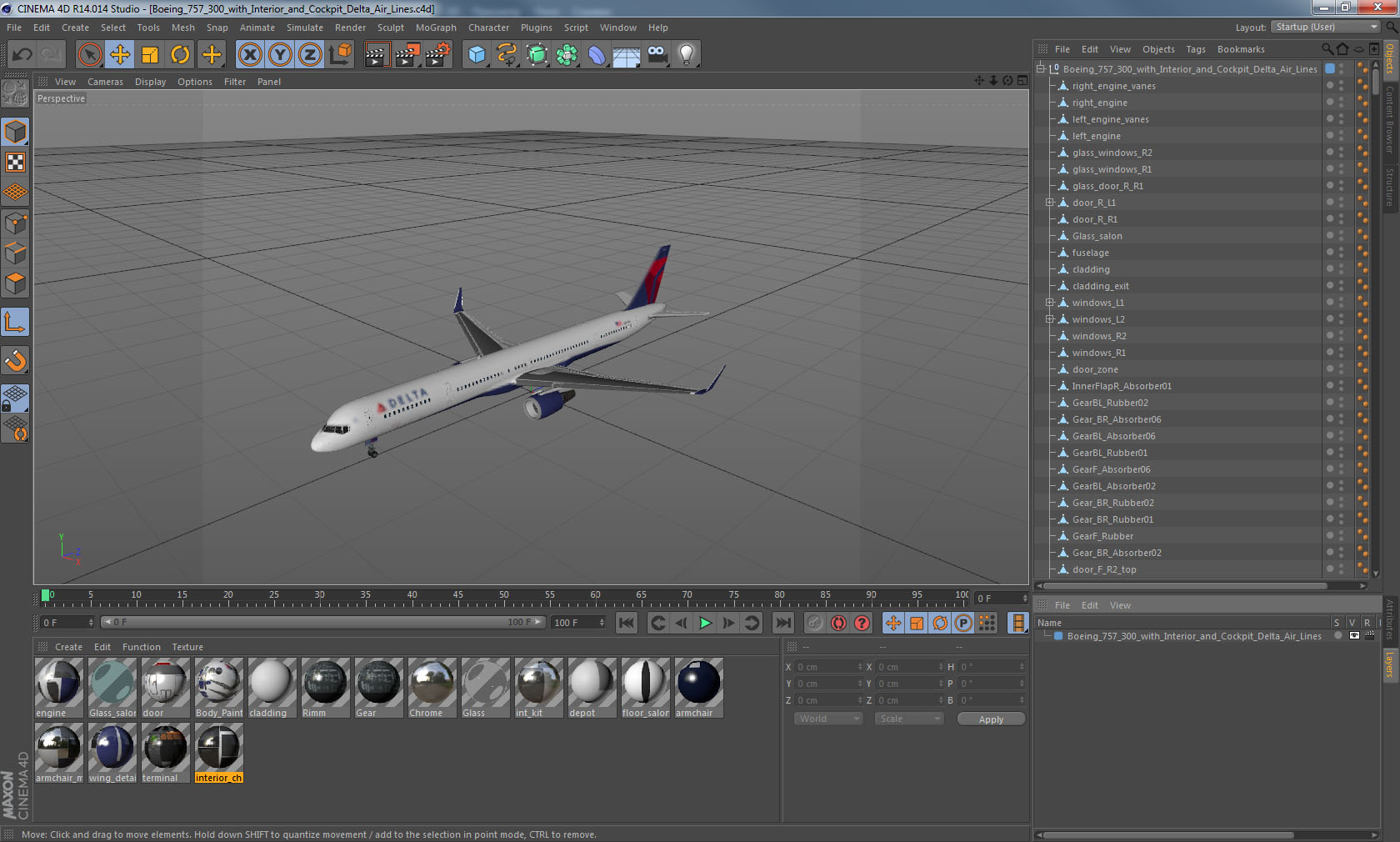
Task: Toggle Autokeying
Action: [838, 623]
